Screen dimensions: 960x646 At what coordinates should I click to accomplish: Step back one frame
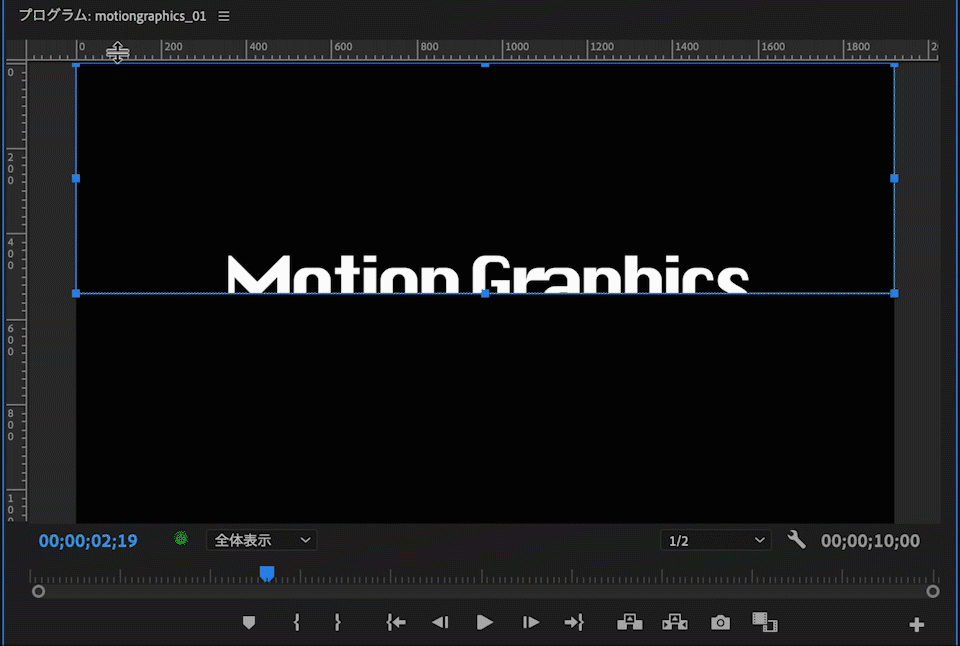tap(440, 623)
